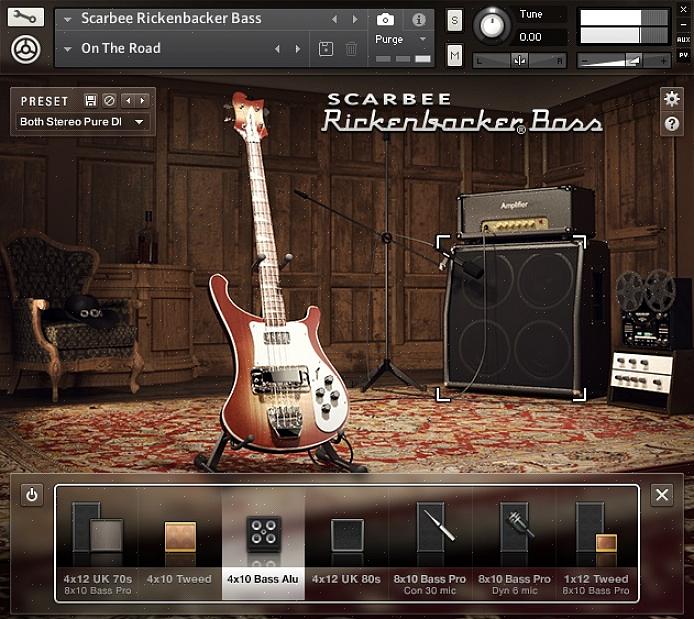Select the 4x10 Tweed cabinet

pyautogui.click(x=179, y=543)
